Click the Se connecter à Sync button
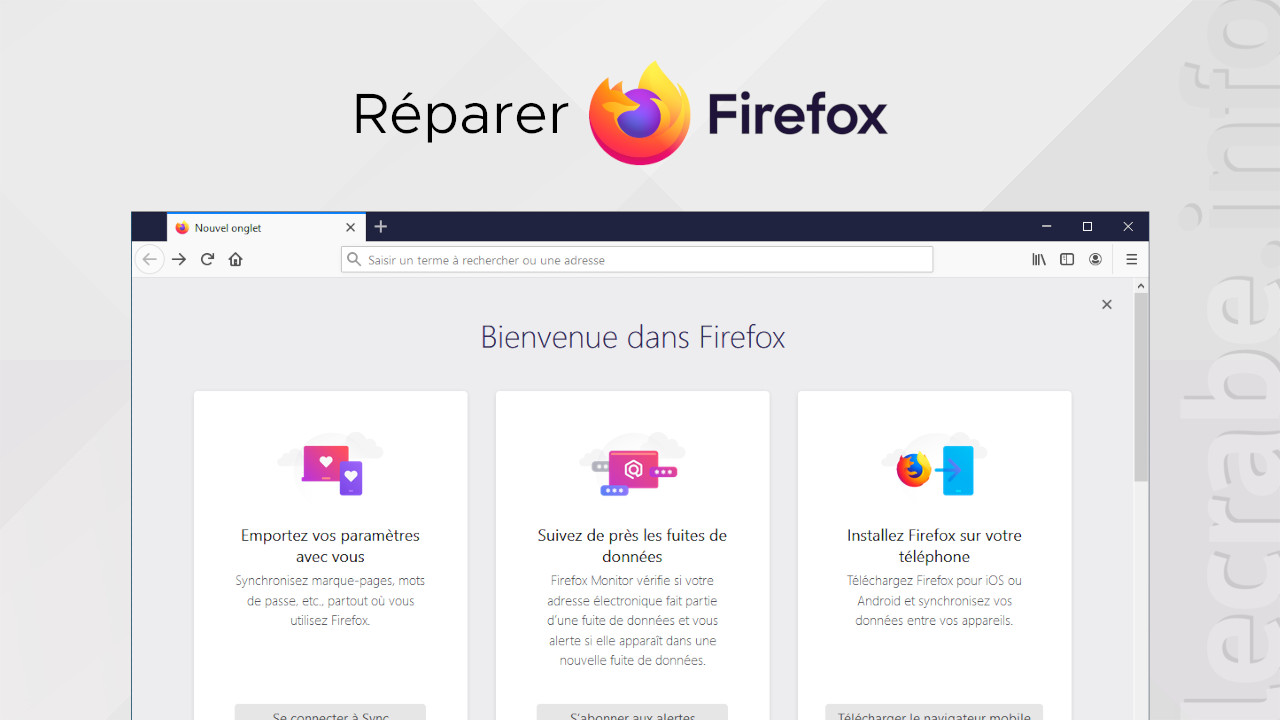 tap(330, 712)
